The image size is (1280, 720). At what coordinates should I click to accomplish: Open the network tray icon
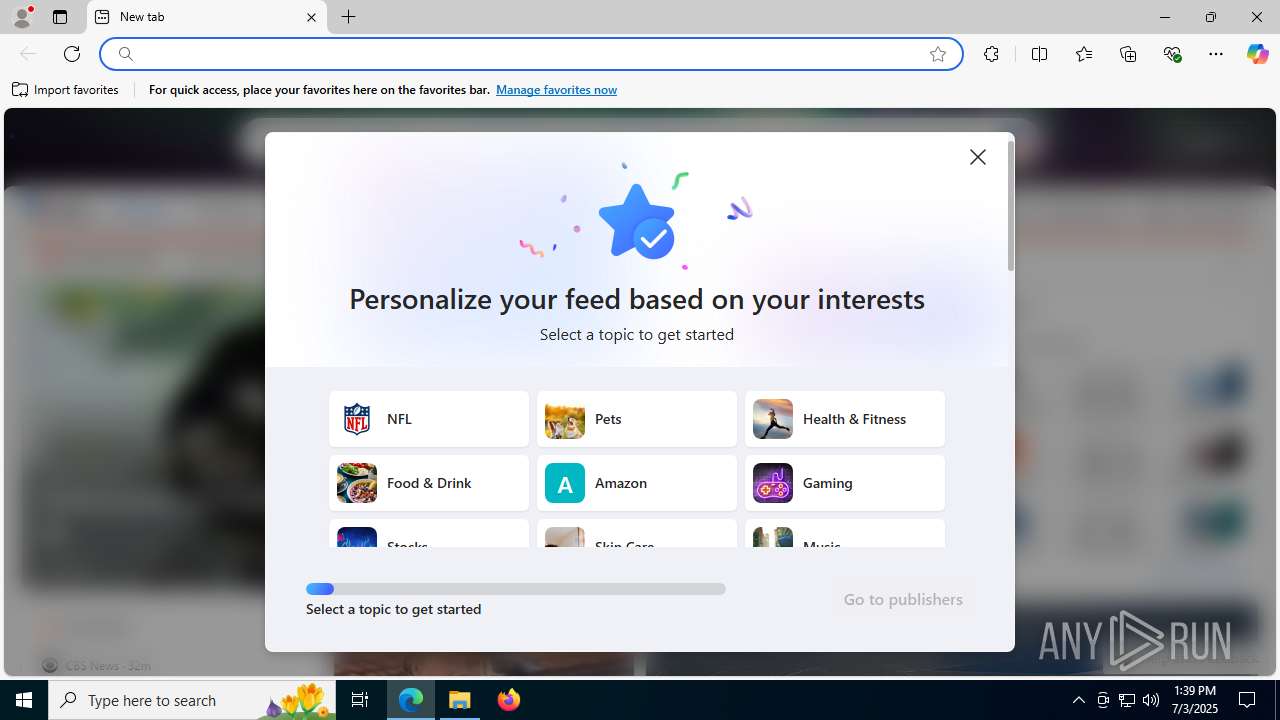tap(1127, 700)
